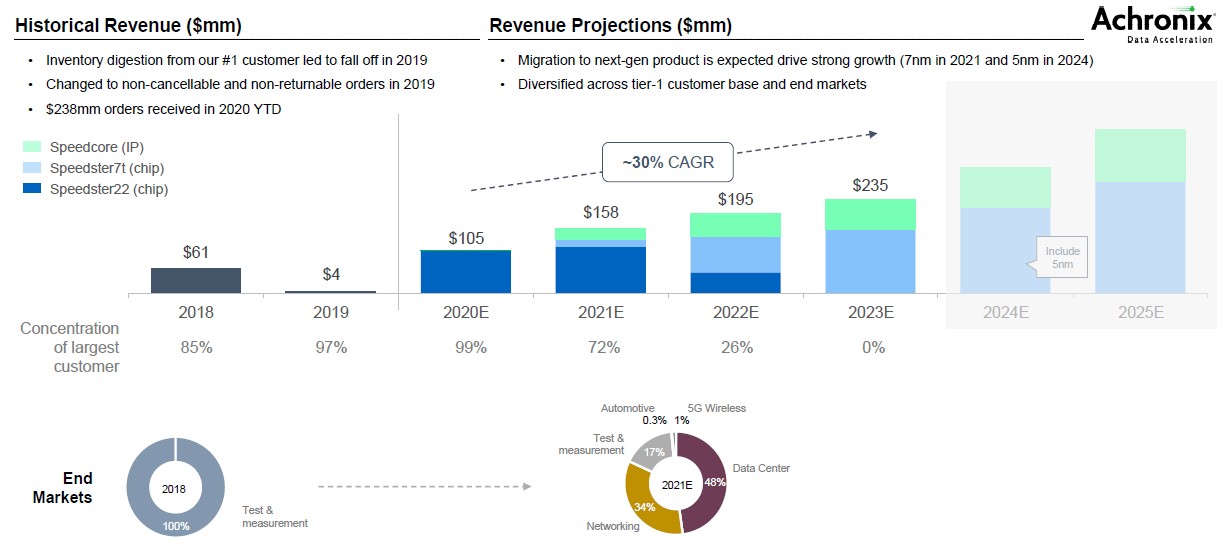This screenshot has width=1225, height=550.
Task: Click the Revenue Projections ($mm) heading
Action: pos(610,25)
